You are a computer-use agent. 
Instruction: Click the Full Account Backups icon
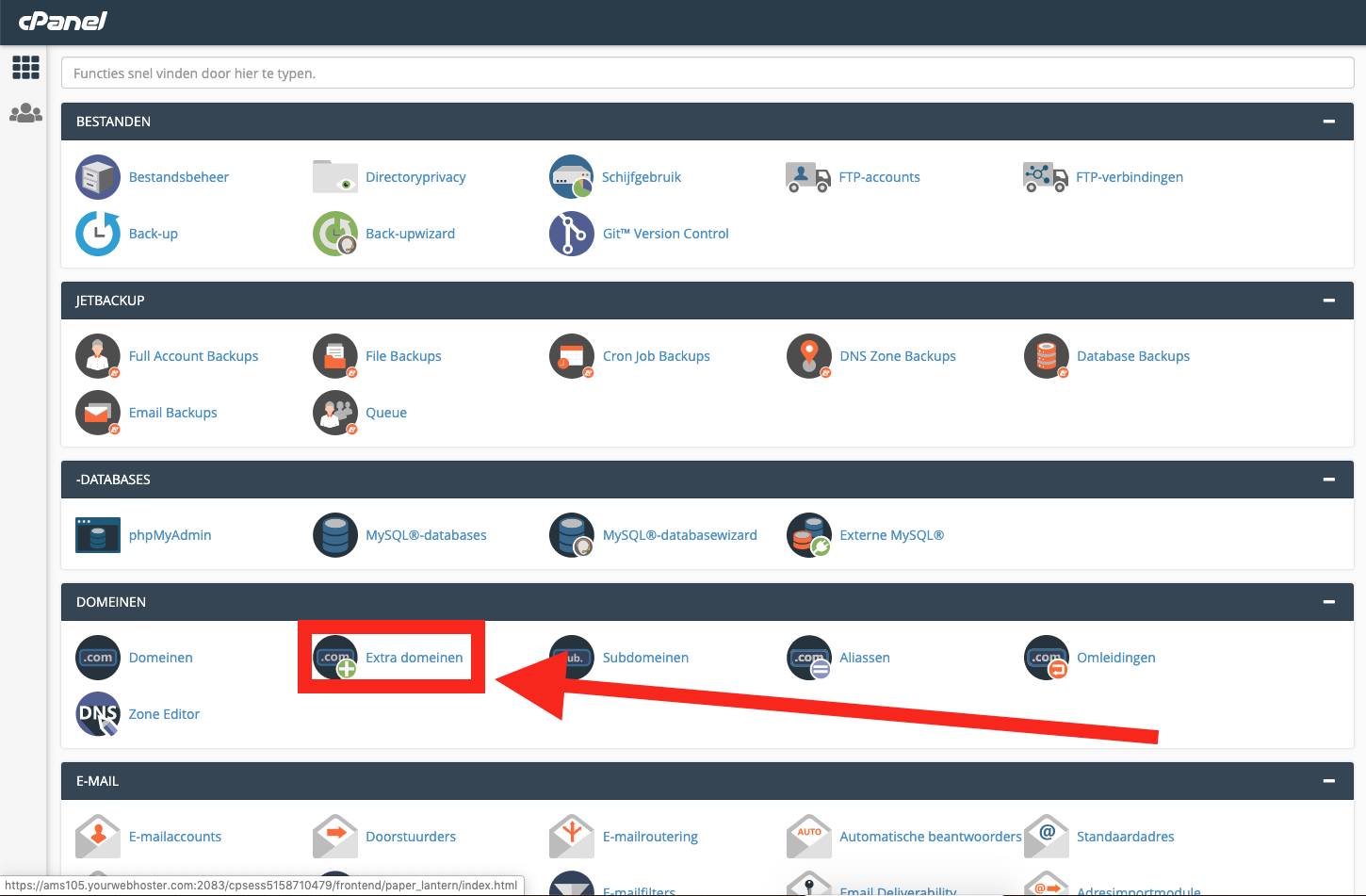[98, 356]
